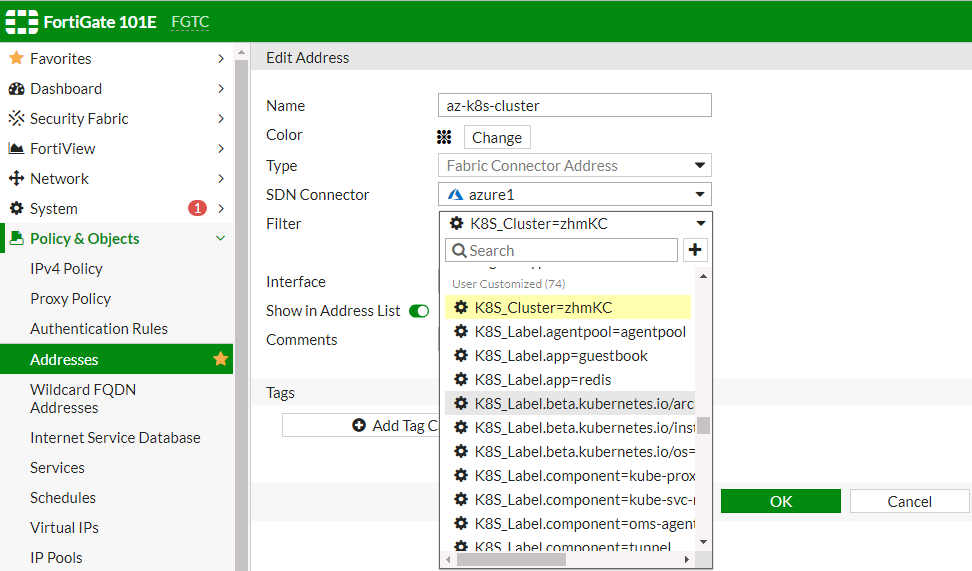The width and height of the screenshot is (972, 571).
Task: Select K8S_Label.beta.kubernetes.io/arc option
Action: (570, 404)
